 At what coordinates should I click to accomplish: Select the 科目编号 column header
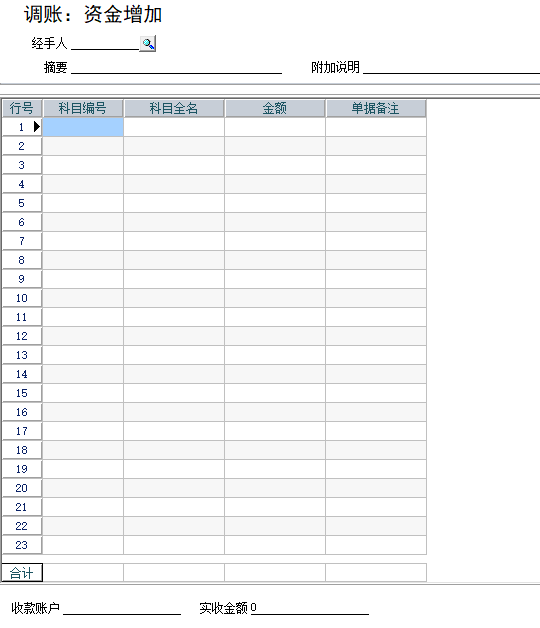[83, 108]
